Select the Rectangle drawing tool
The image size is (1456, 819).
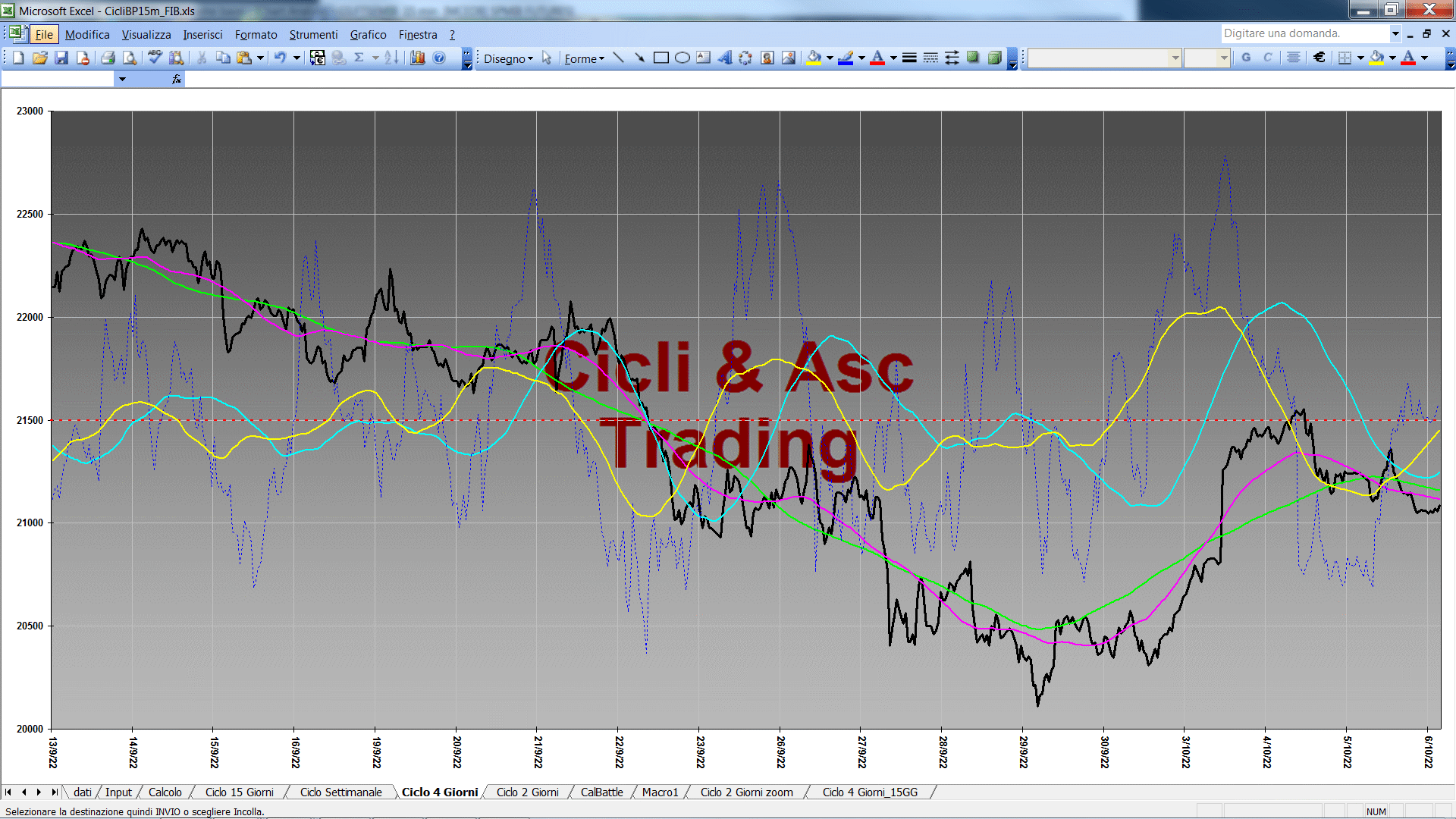(661, 58)
